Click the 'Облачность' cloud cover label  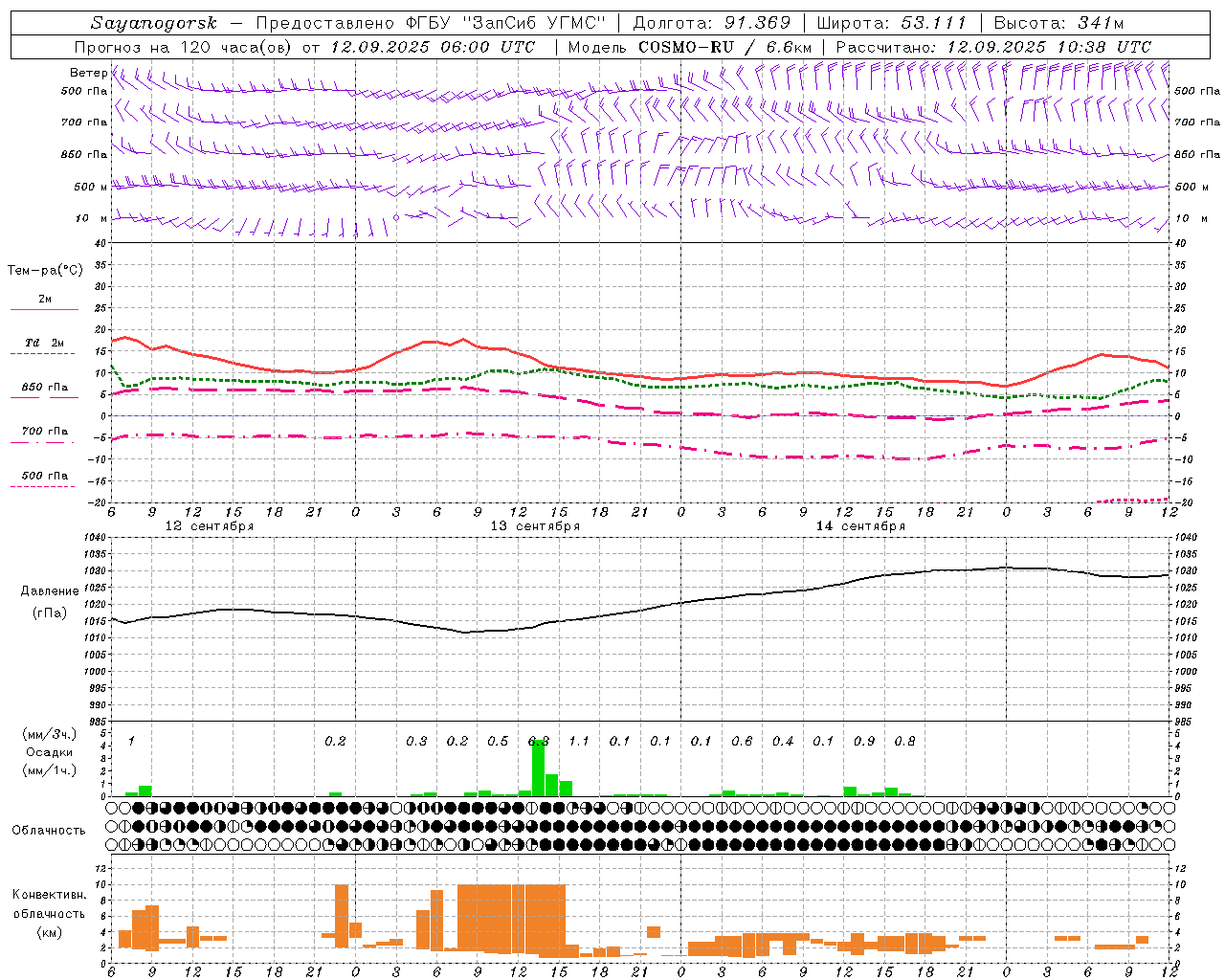[49, 831]
